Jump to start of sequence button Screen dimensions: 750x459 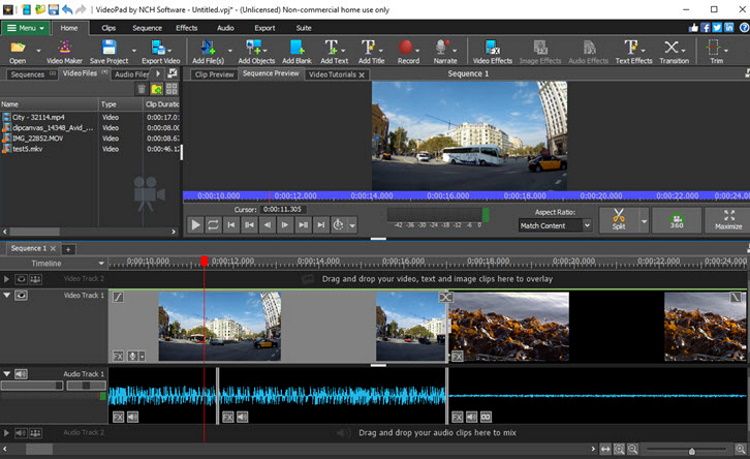point(231,225)
